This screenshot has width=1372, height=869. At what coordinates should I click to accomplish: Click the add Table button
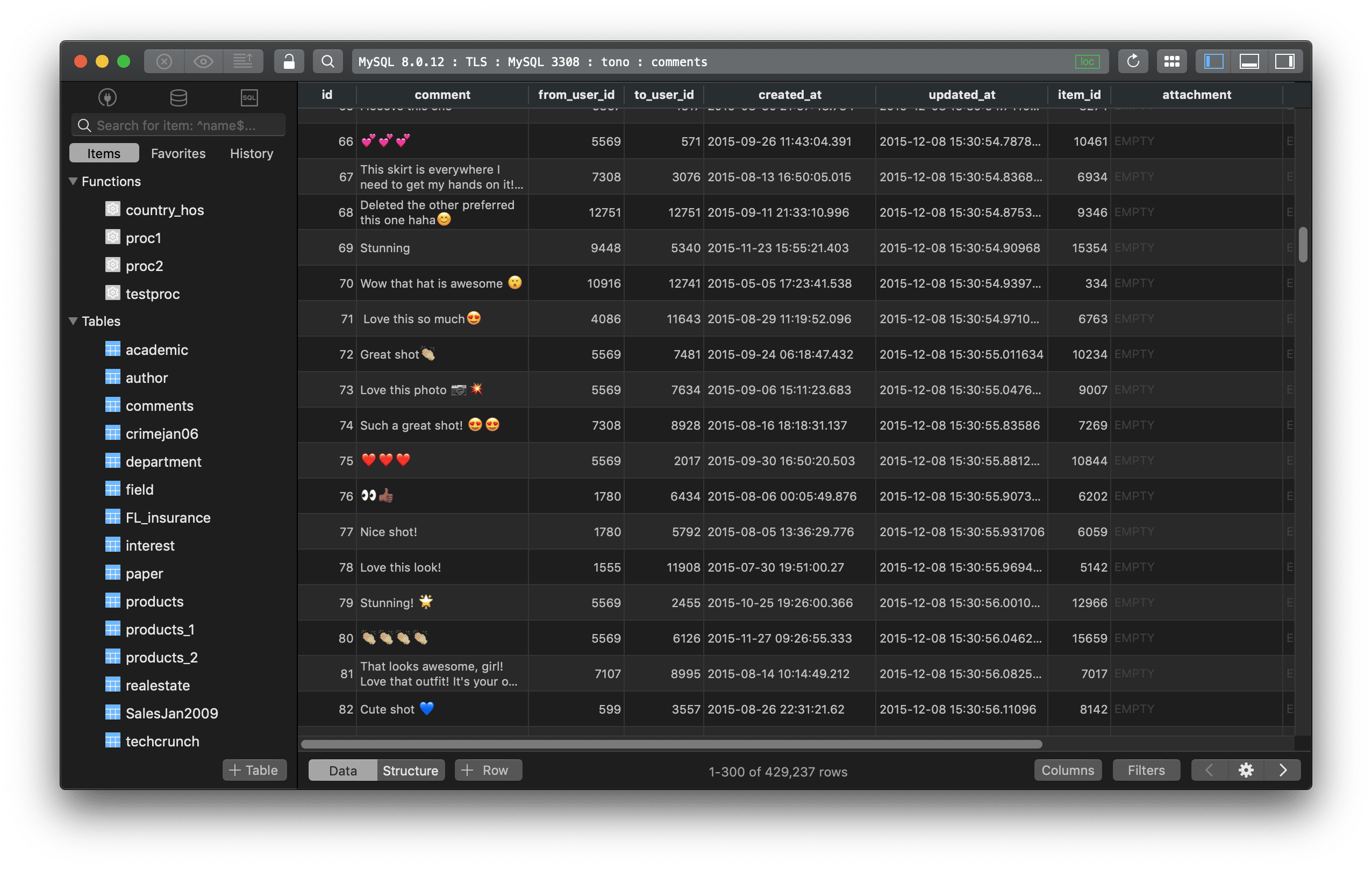point(254,770)
